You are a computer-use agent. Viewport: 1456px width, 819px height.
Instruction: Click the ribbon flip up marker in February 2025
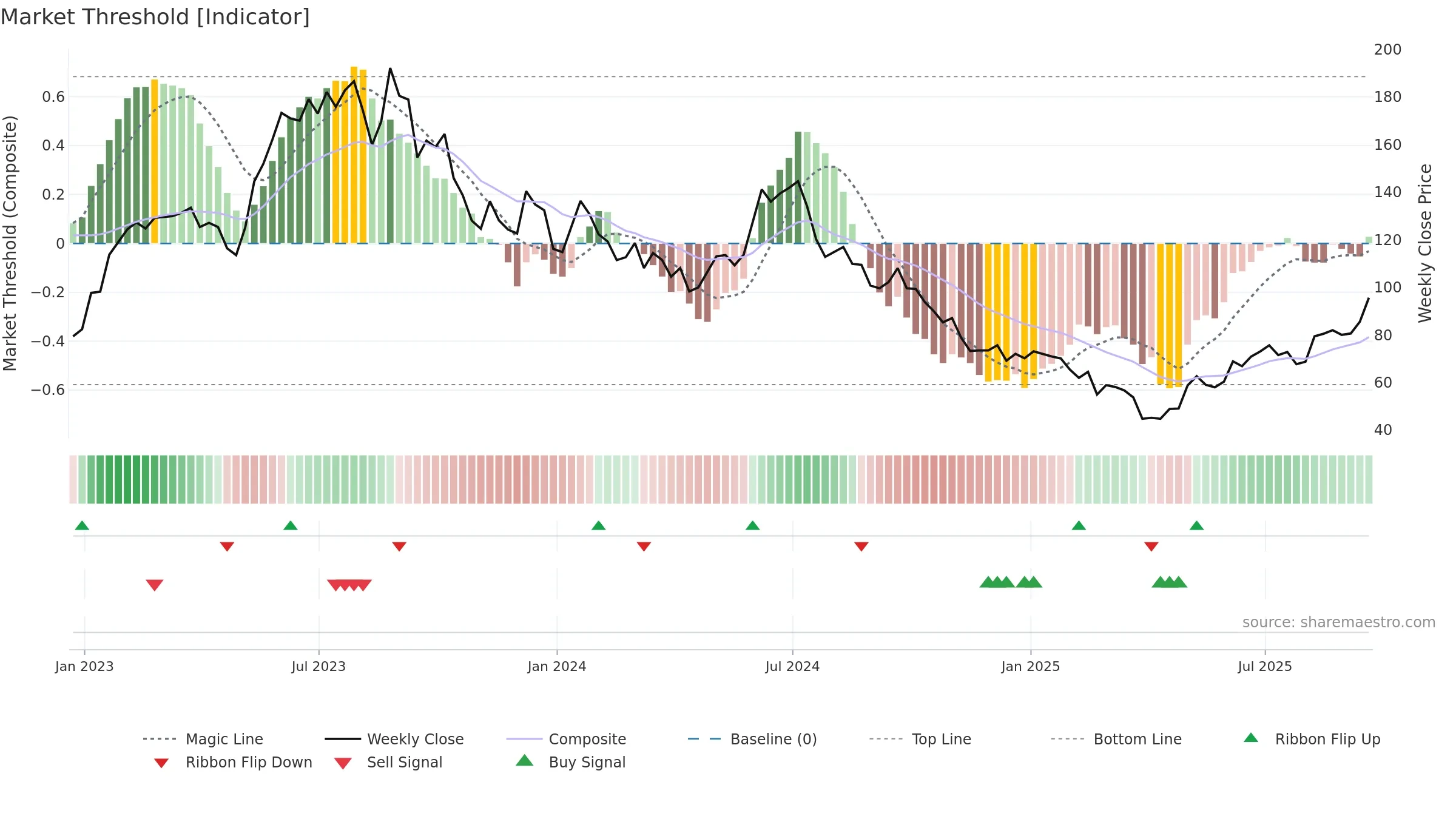tap(1079, 525)
